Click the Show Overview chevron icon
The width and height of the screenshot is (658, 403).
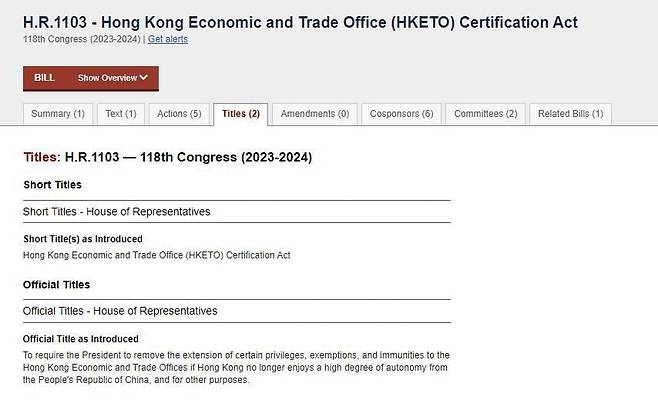[144, 78]
